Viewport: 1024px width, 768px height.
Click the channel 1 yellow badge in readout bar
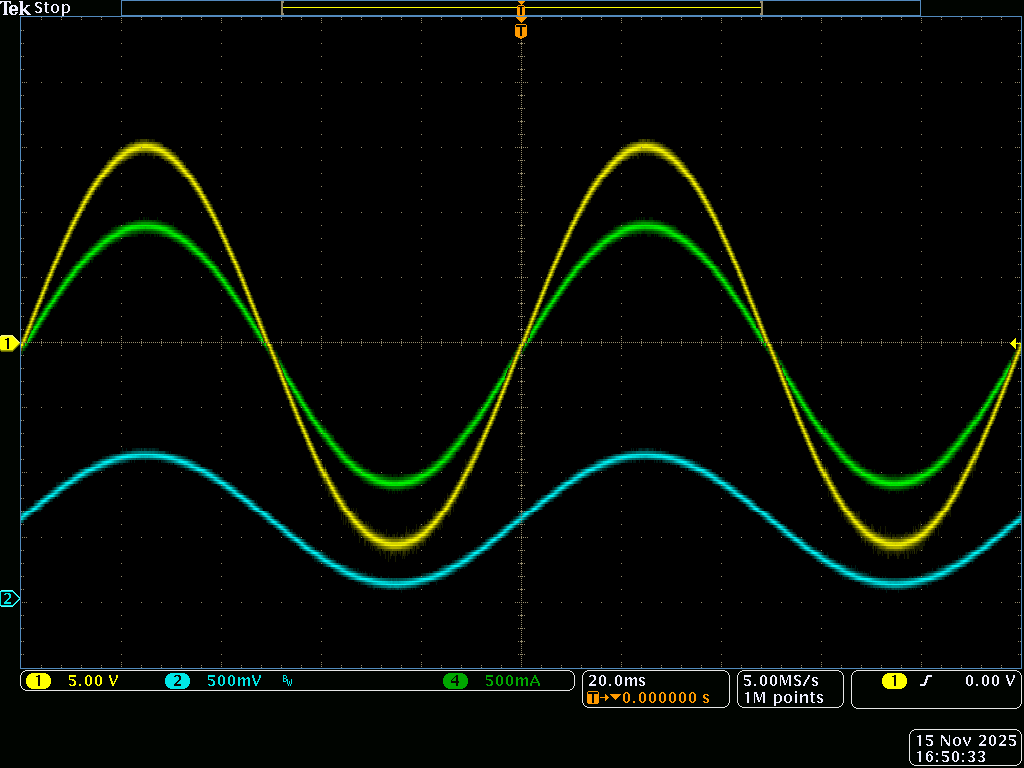click(38, 681)
